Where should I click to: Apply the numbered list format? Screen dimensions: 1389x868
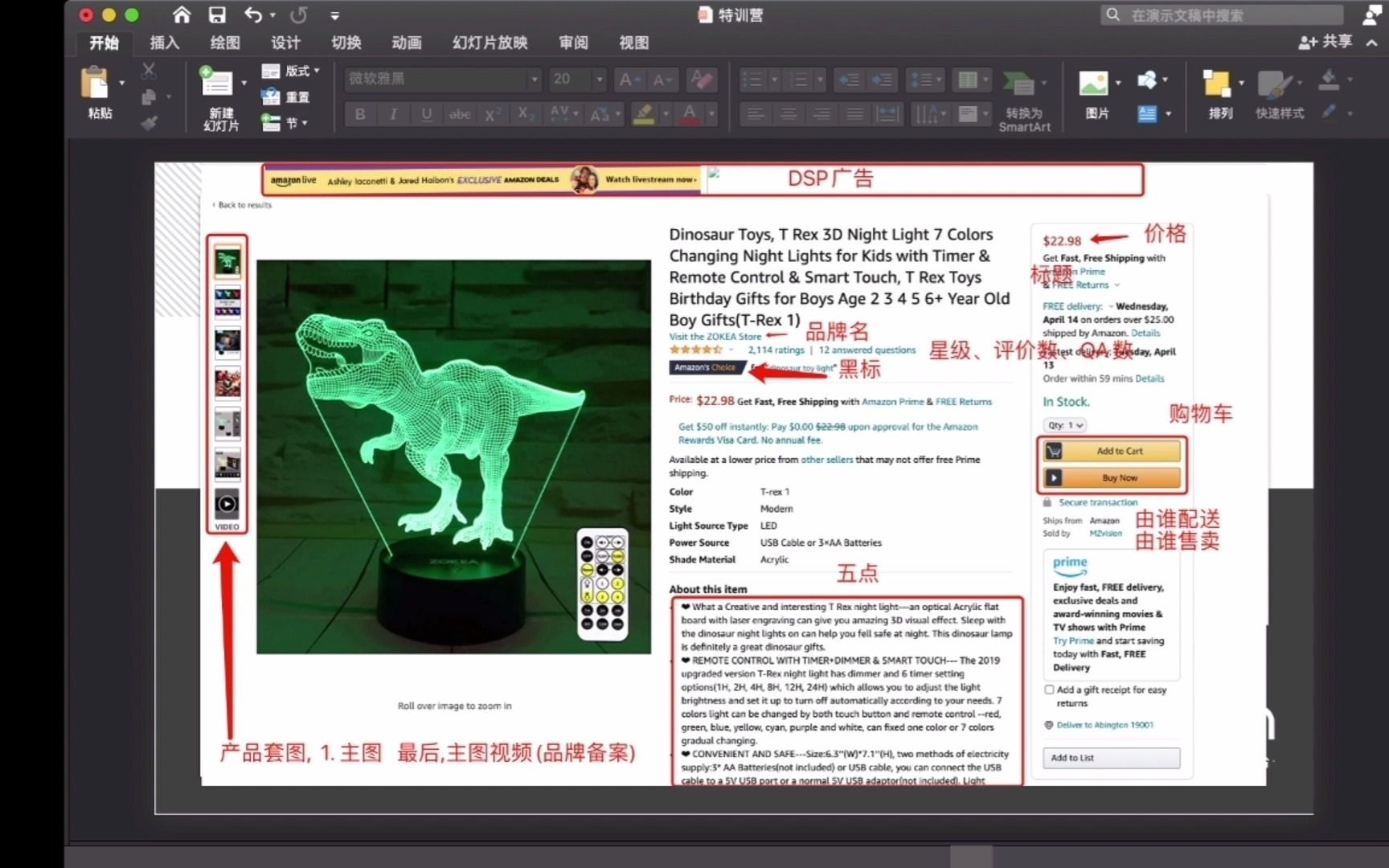coord(798,80)
